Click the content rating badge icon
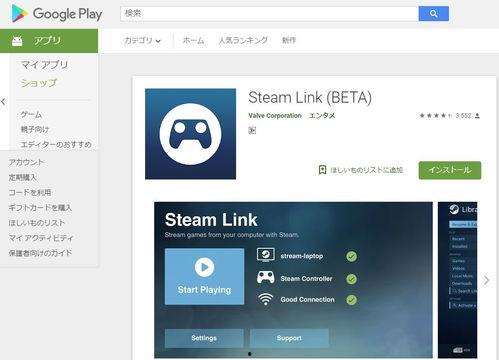Screen dimensions: 499x360 (x=252, y=131)
